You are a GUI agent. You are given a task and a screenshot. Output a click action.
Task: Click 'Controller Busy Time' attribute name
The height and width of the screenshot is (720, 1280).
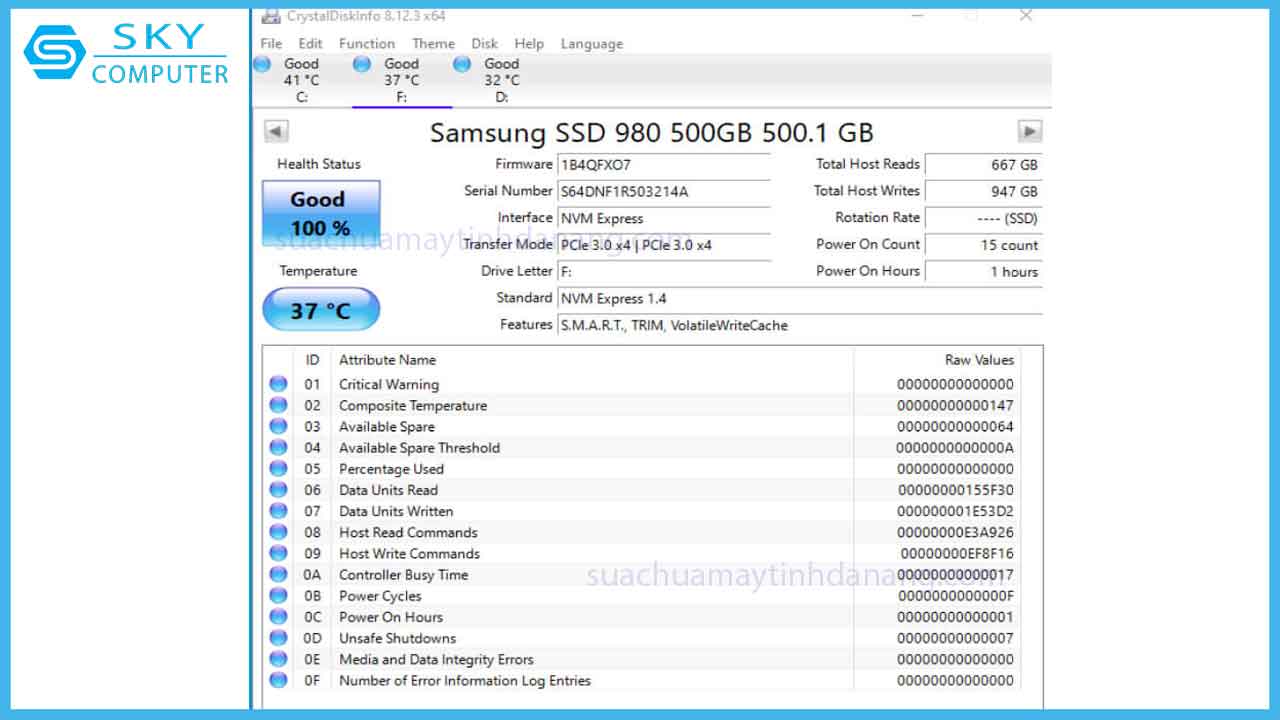(403, 575)
